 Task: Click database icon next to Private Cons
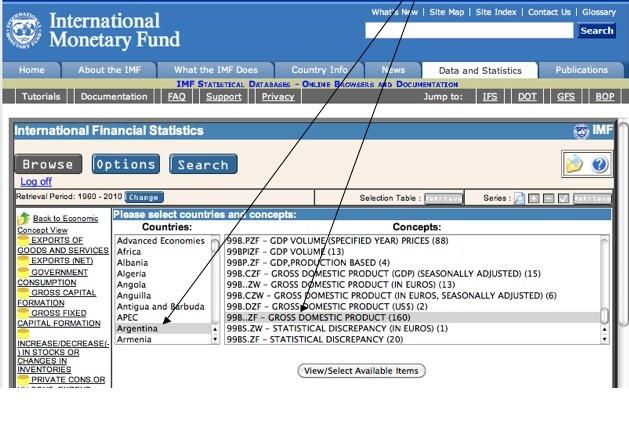click(x=24, y=379)
